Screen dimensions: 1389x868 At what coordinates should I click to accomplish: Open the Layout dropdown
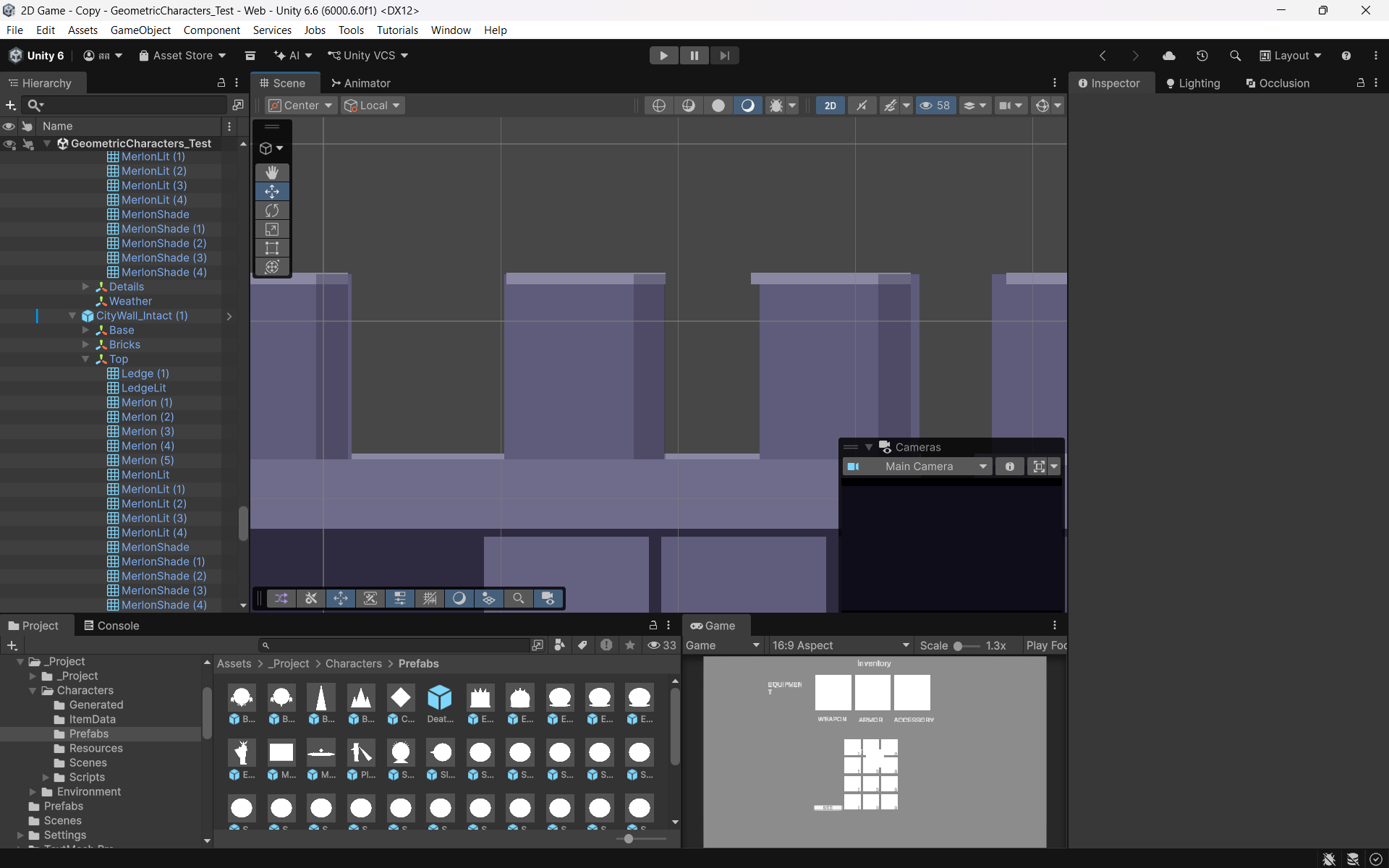click(1291, 56)
